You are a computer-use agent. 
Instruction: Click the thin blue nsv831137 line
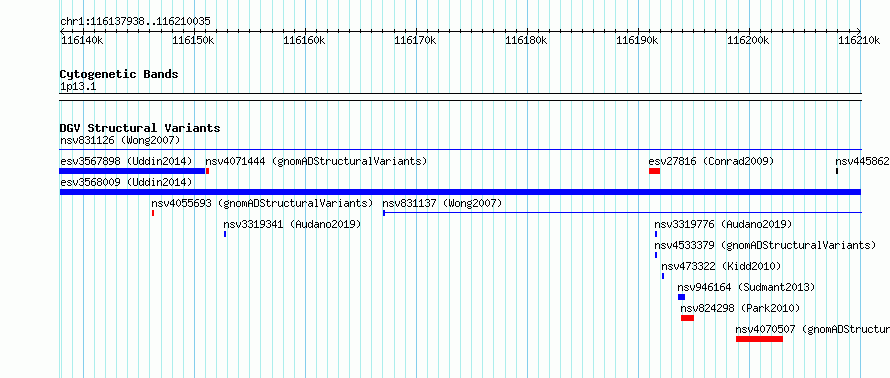coord(623,213)
